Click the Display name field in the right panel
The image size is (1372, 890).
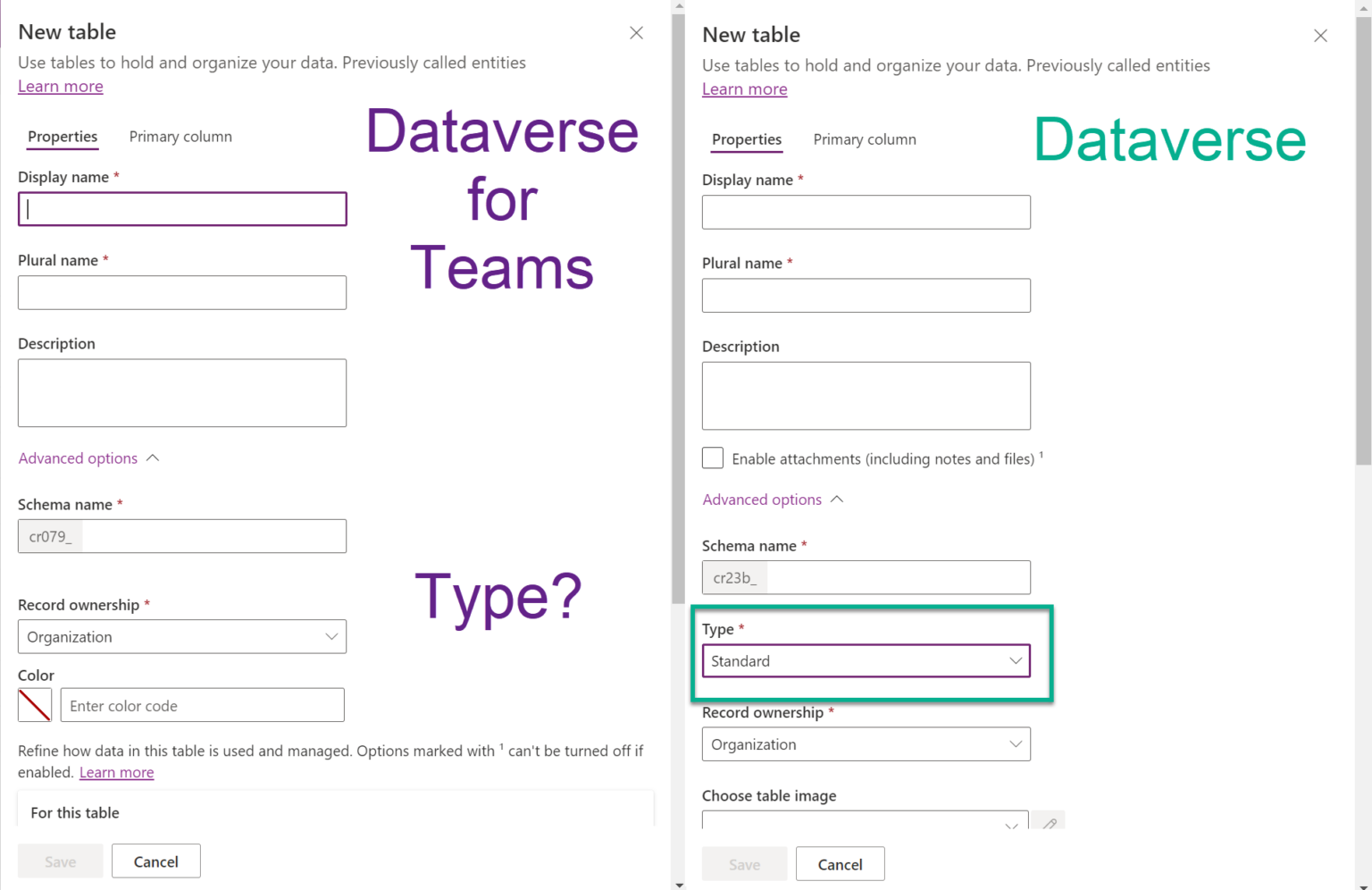[865, 212]
